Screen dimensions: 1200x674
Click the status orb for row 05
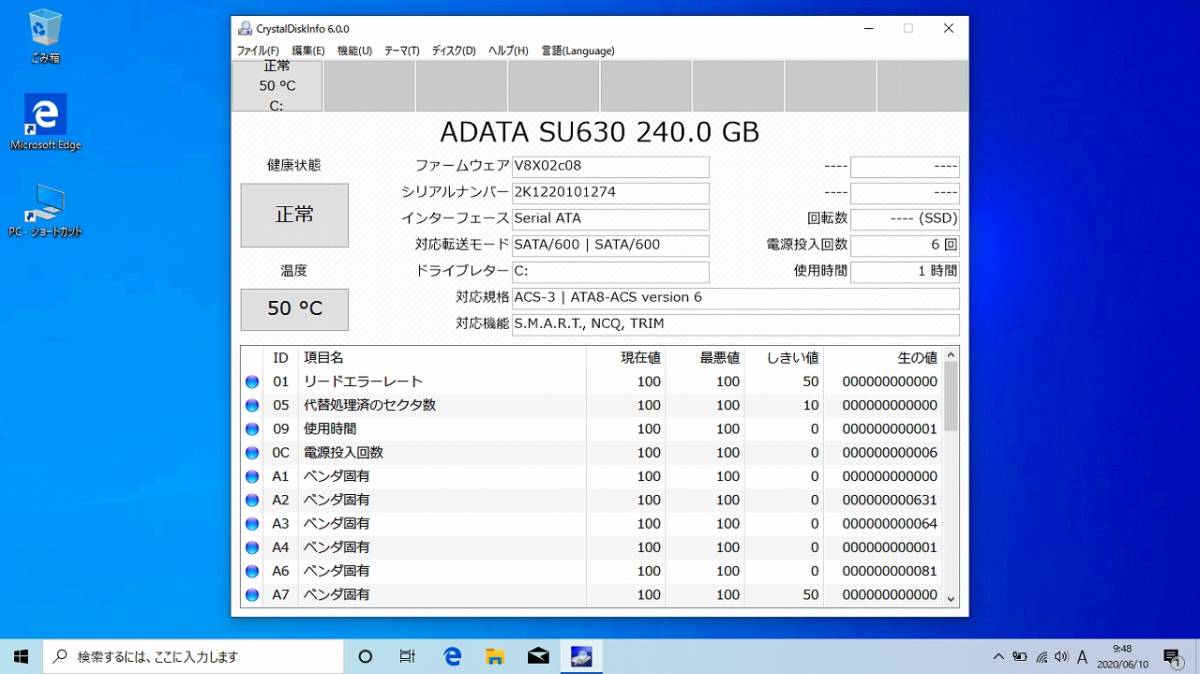click(252, 406)
